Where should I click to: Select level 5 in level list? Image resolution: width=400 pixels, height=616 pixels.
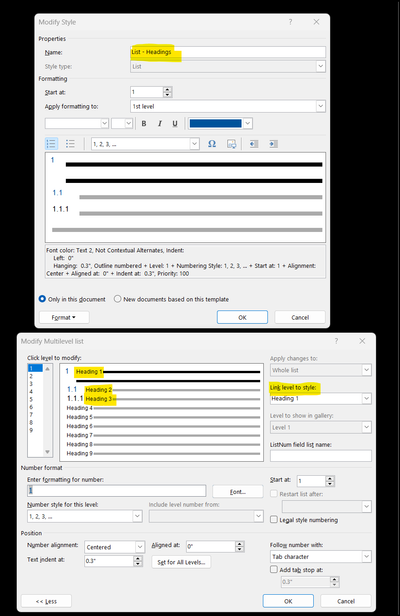[x=35, y=399]
